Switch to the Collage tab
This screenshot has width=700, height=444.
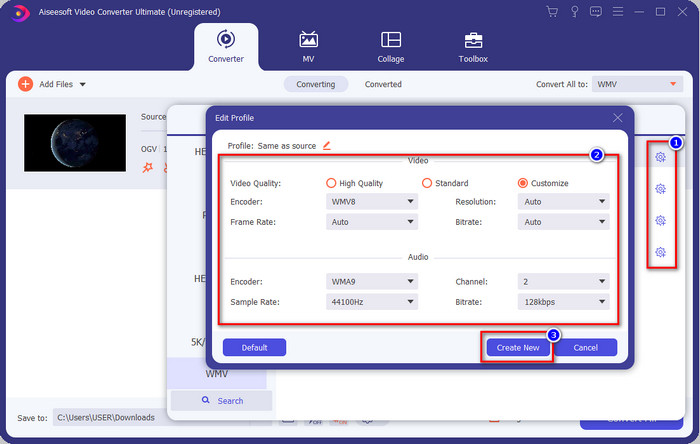[x=391, y=47]
